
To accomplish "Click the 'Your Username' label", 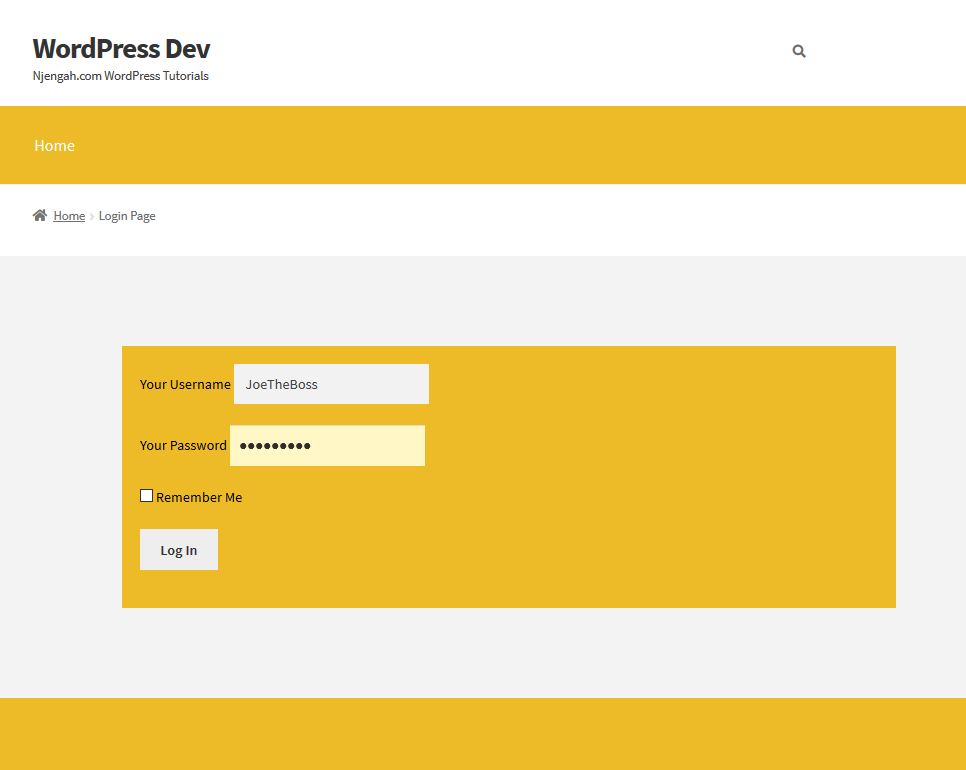I will point(185,384).
